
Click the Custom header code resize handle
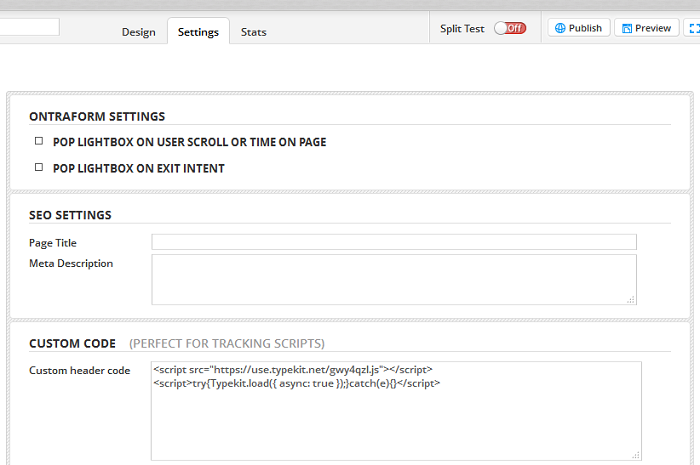coord(636,455)
